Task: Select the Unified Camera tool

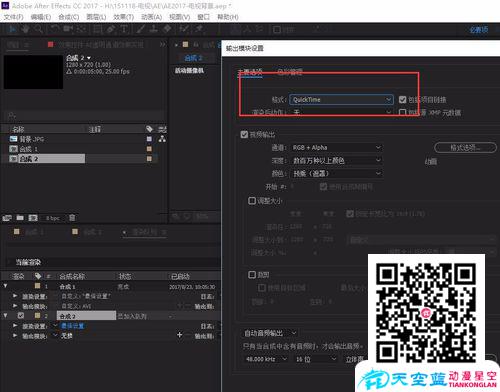Action: (68, 29)
